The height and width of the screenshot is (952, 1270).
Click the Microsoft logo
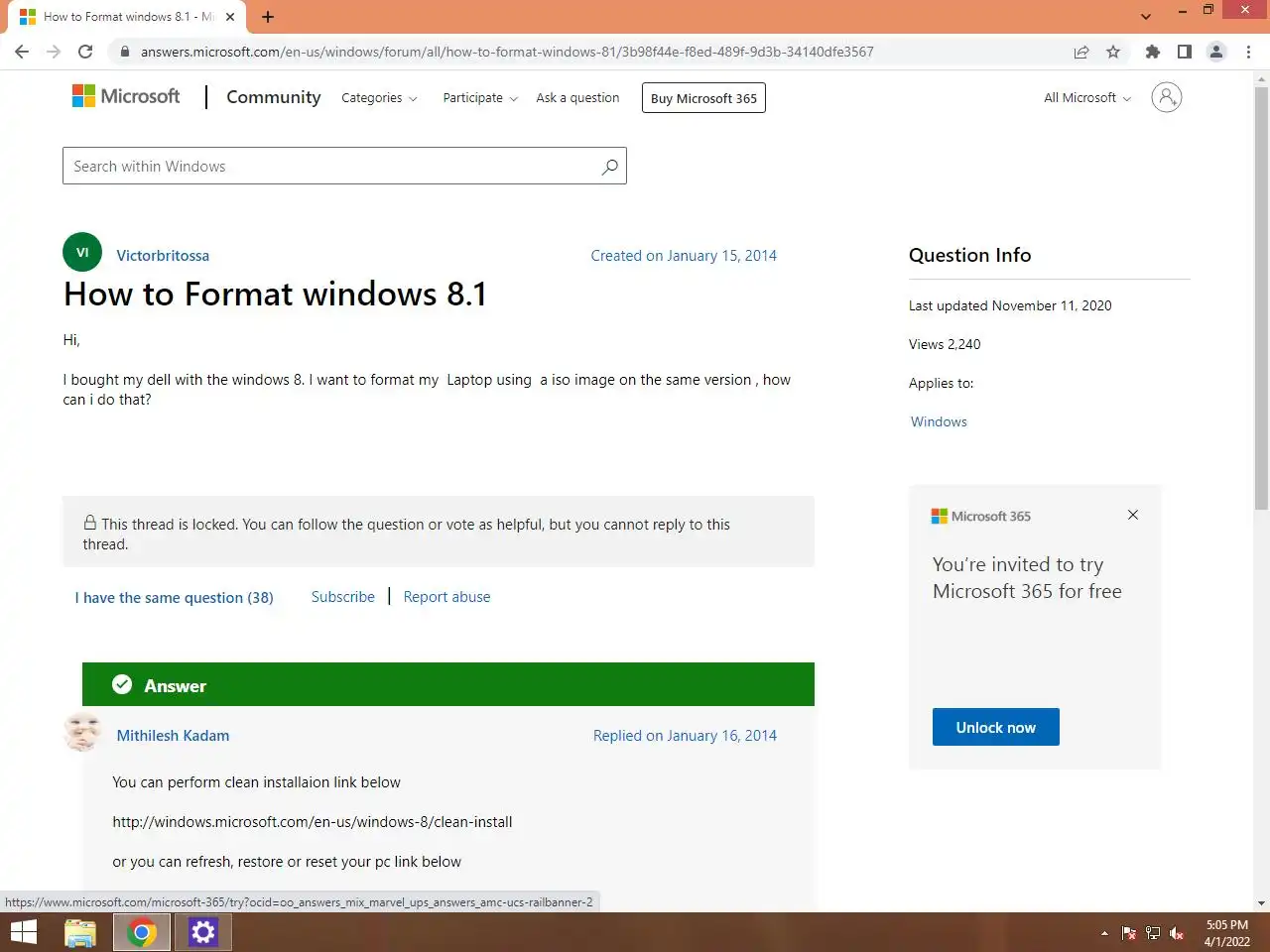coord(126,96)
